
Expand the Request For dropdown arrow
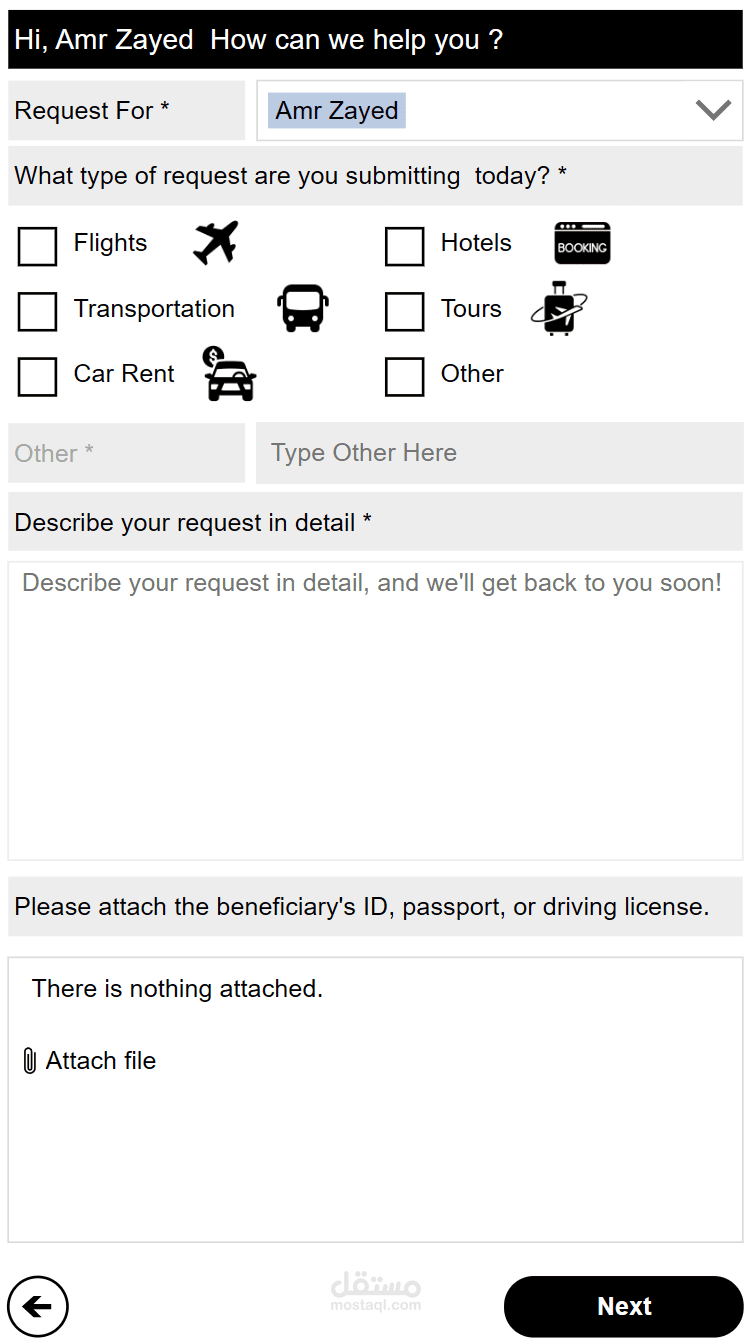[x=713, y=110]
